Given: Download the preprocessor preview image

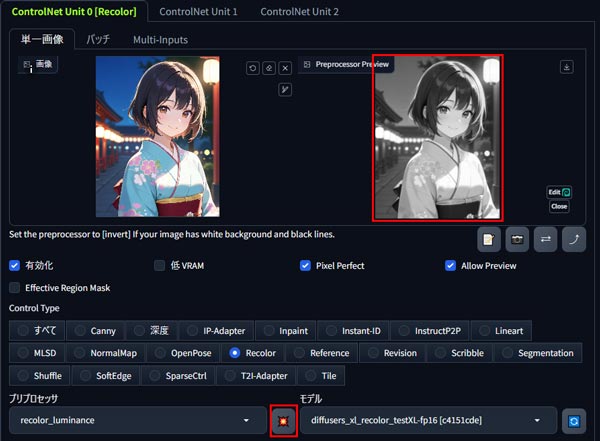Looking at the screenshot, I should (567, 67).
